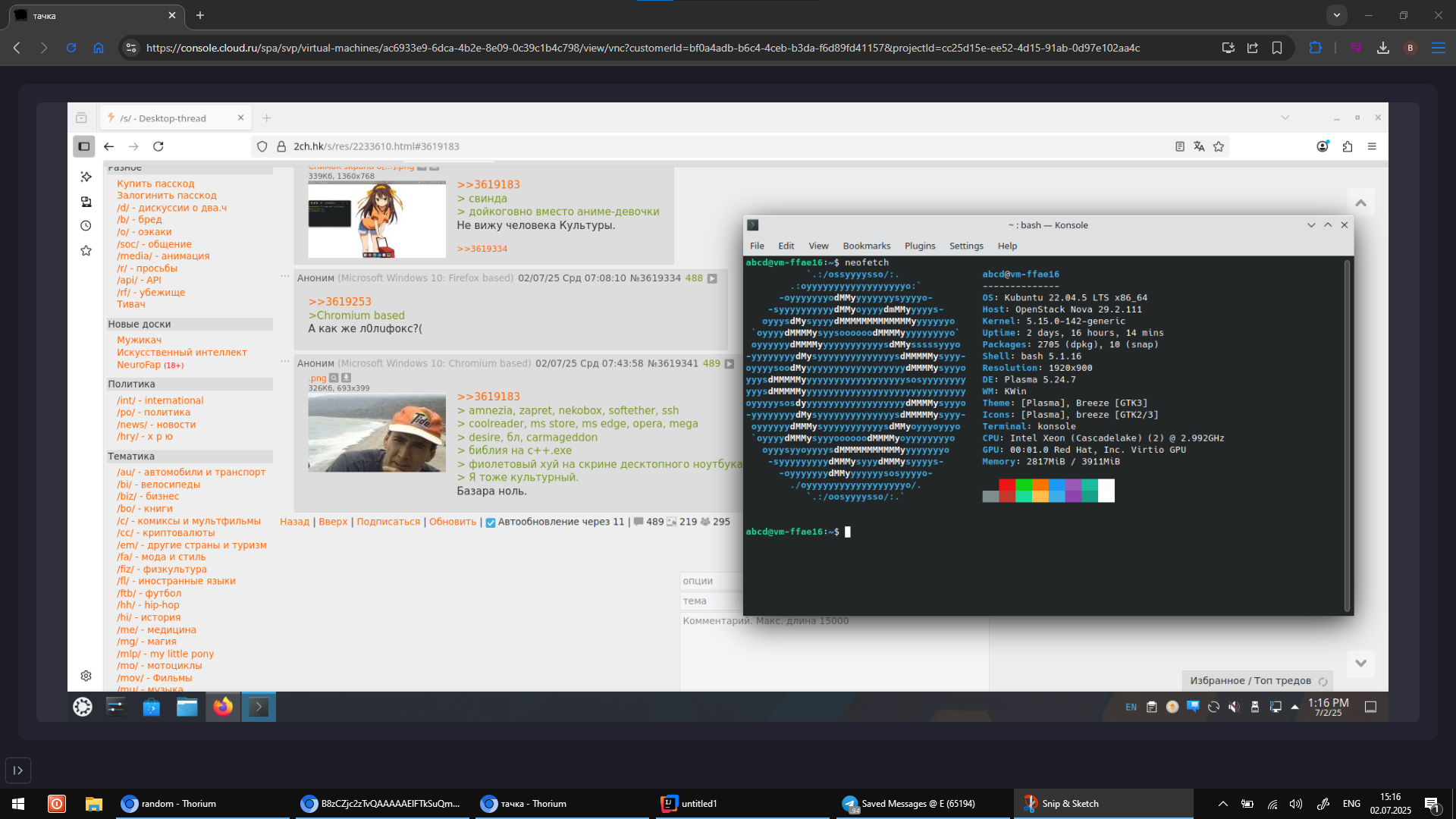Open the Firefox sidebar History icon
This screenshot has width=1456, height=819.
point(86,226)
